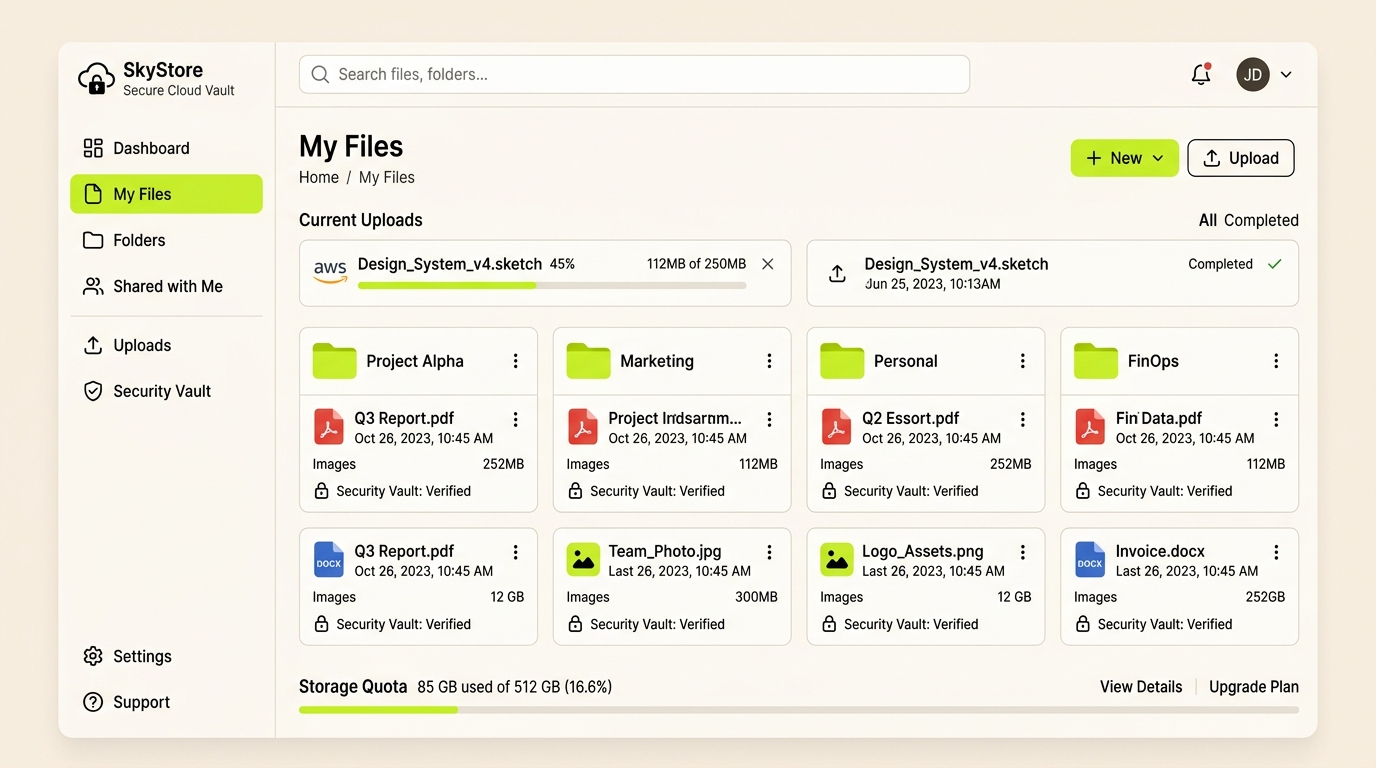
Task: Click the Team_Photo.jpg image icon
Action: point(583,560)
